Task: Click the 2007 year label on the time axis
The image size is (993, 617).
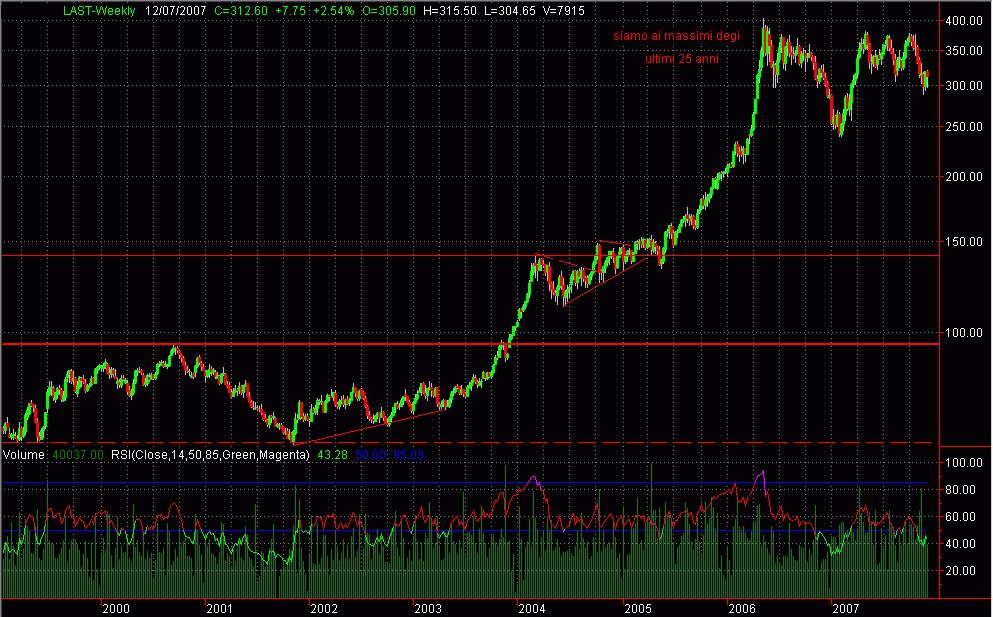Action: [845, 607]
